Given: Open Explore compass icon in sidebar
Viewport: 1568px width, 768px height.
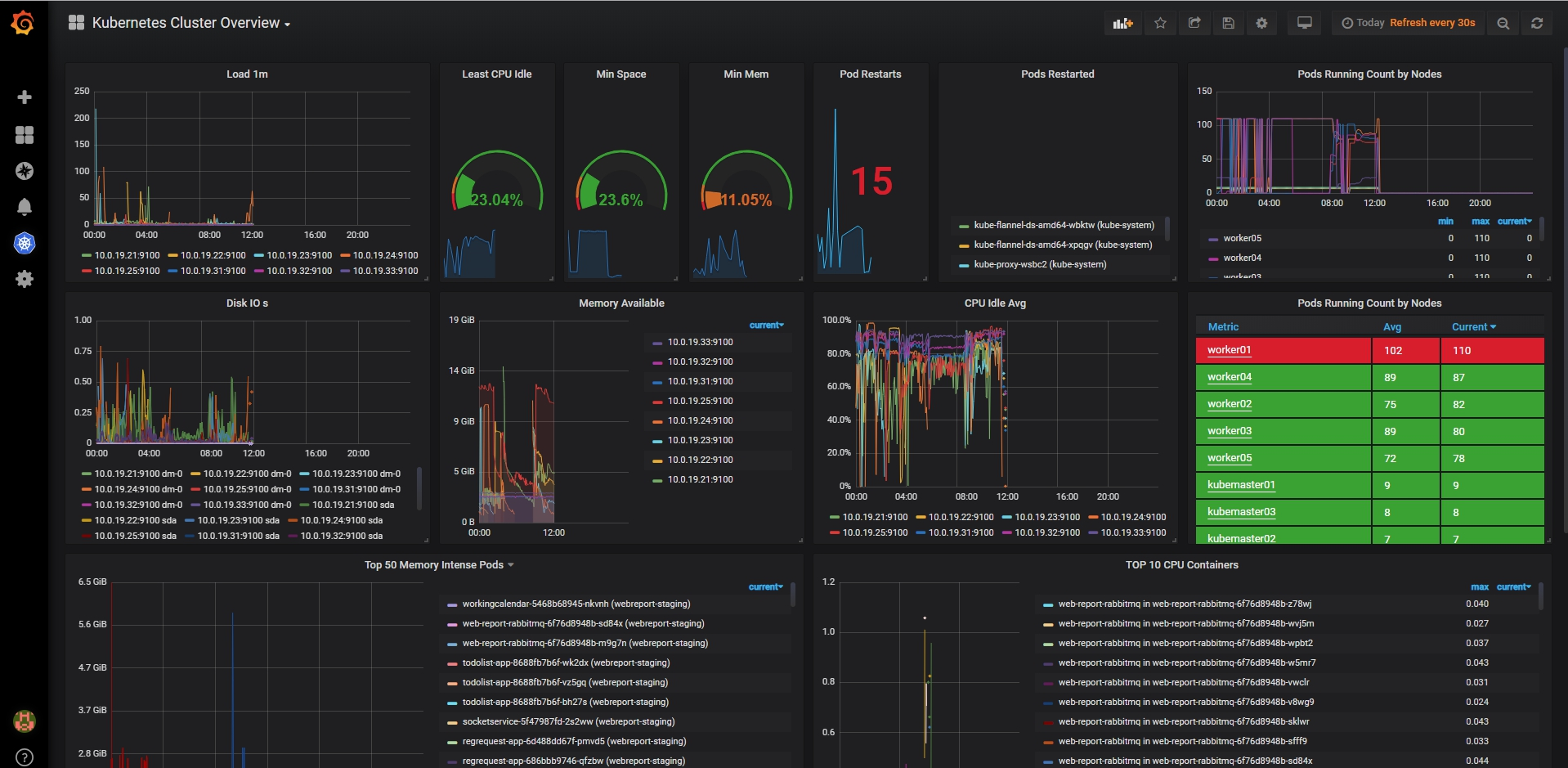Looking at the screenshot, I should (x=25, y=171).
